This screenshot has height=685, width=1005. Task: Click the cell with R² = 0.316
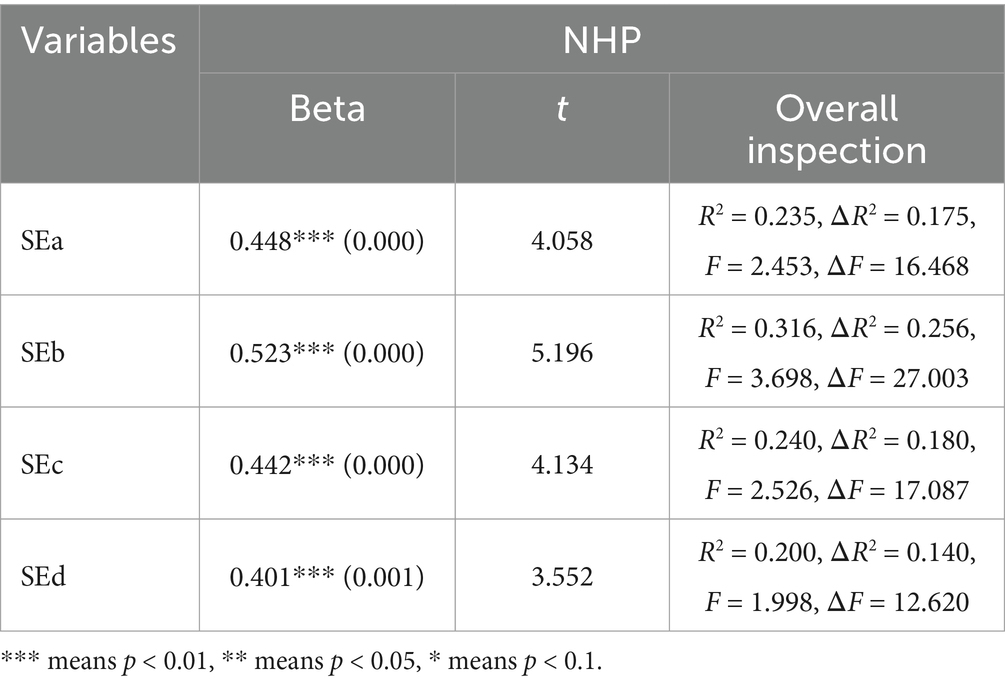[836, 352]
